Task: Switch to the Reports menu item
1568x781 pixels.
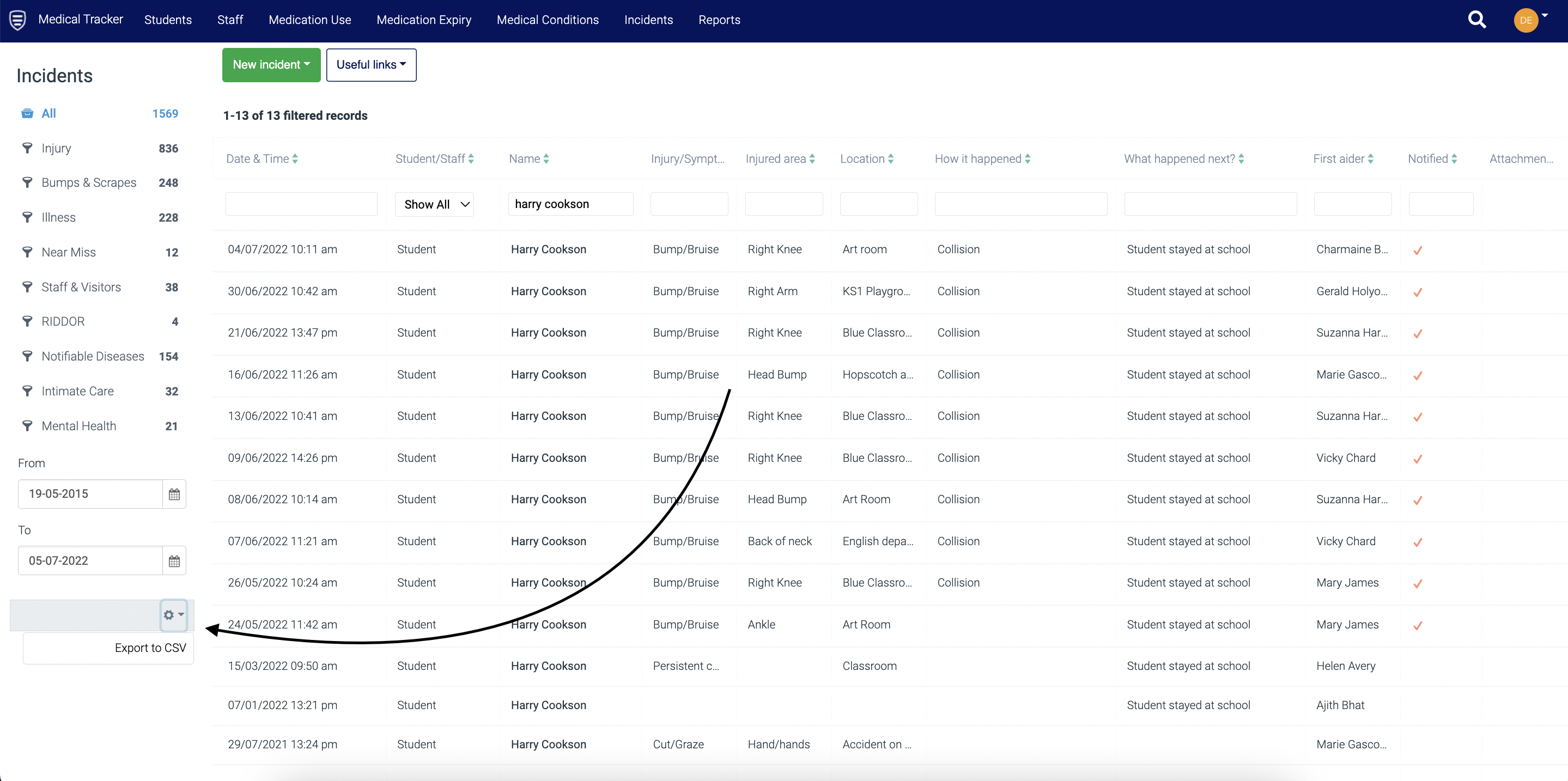Action: pos(720,20)
